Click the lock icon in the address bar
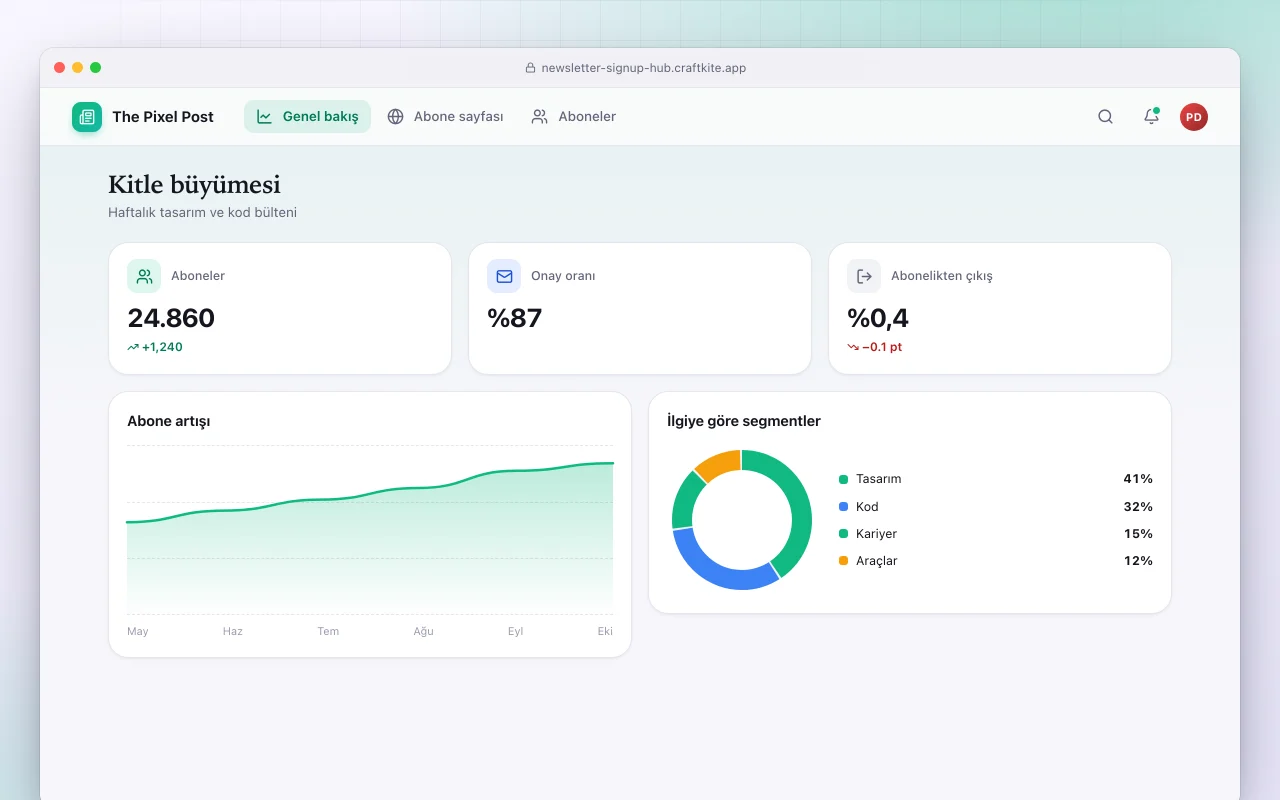 tap(531, 68)
